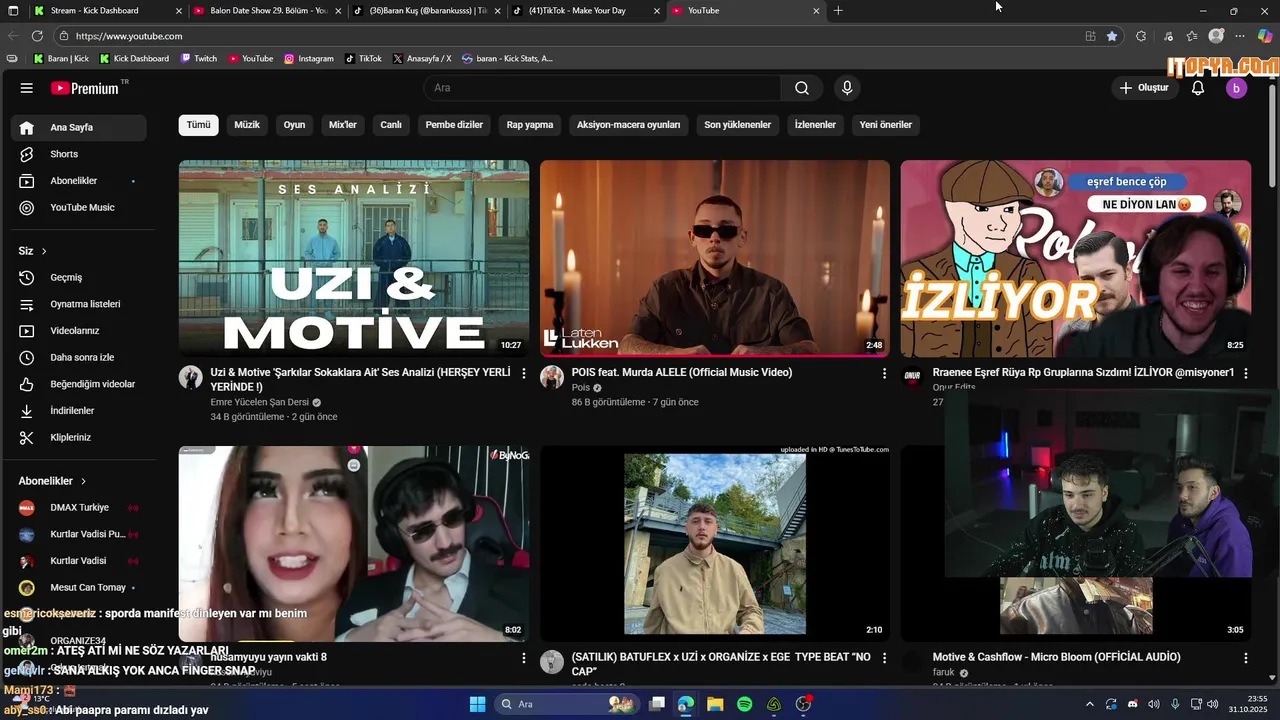Open Beğendiğim videolar list
The height and width of the screenshot is (720, 1280).
(x=79, y=384)
